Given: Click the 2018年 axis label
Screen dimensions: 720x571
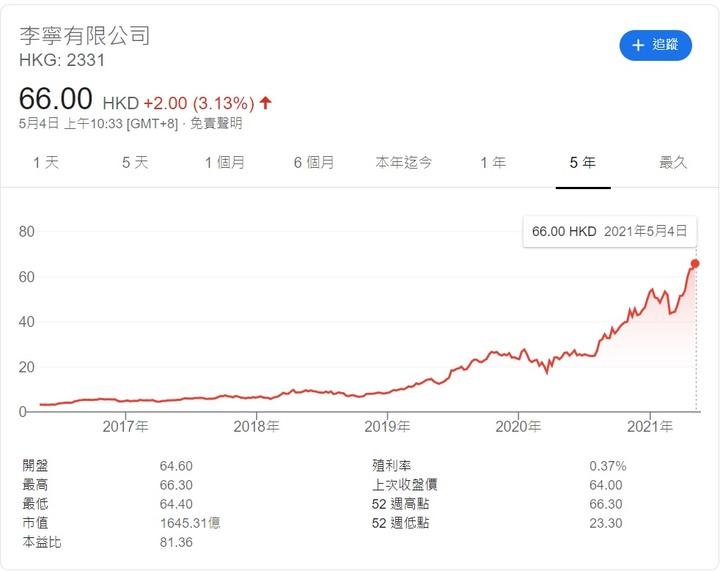Looking at the screenshot, I should (256, 426).
